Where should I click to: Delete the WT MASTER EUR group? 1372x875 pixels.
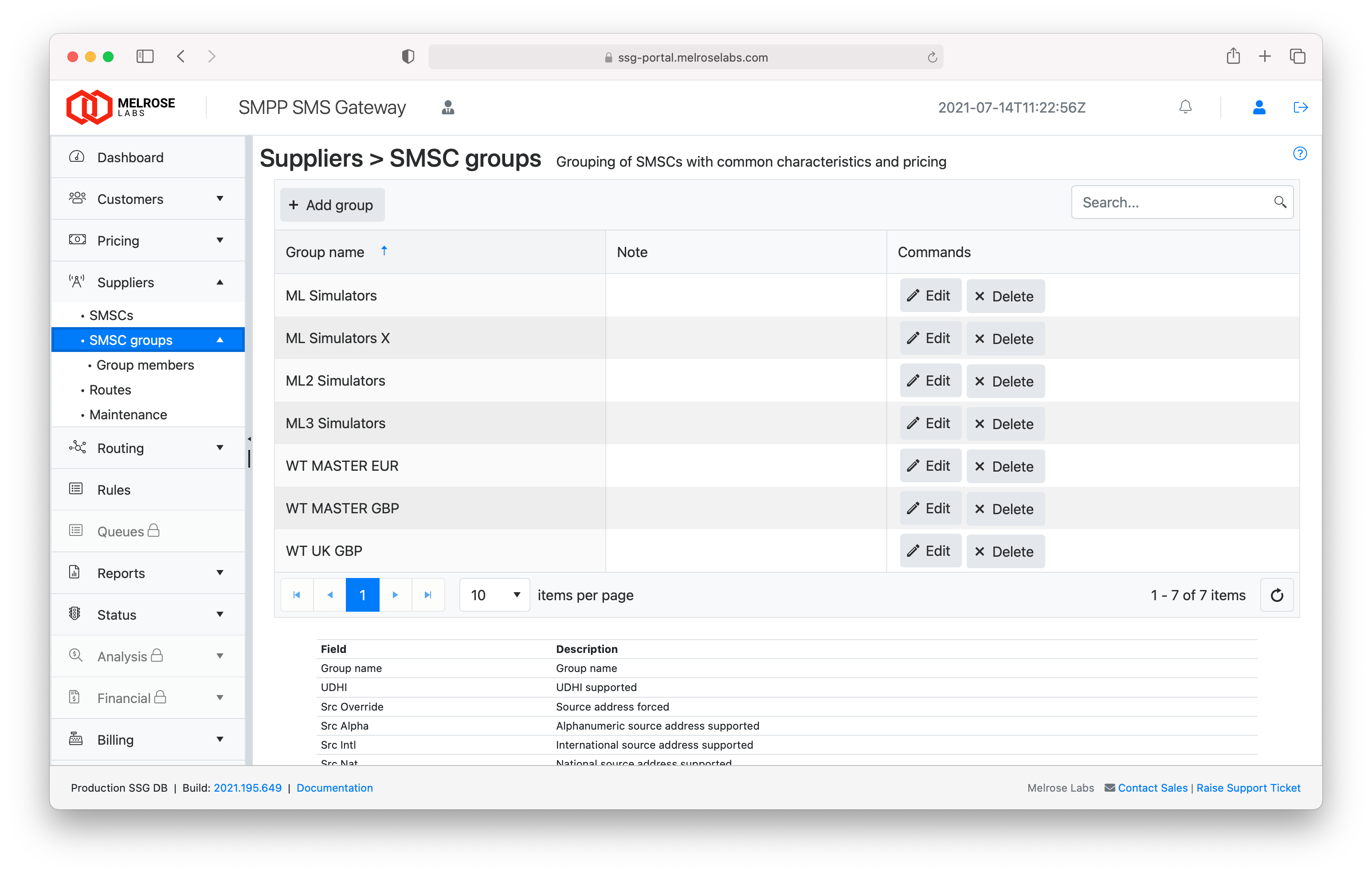pos(1005,467)
